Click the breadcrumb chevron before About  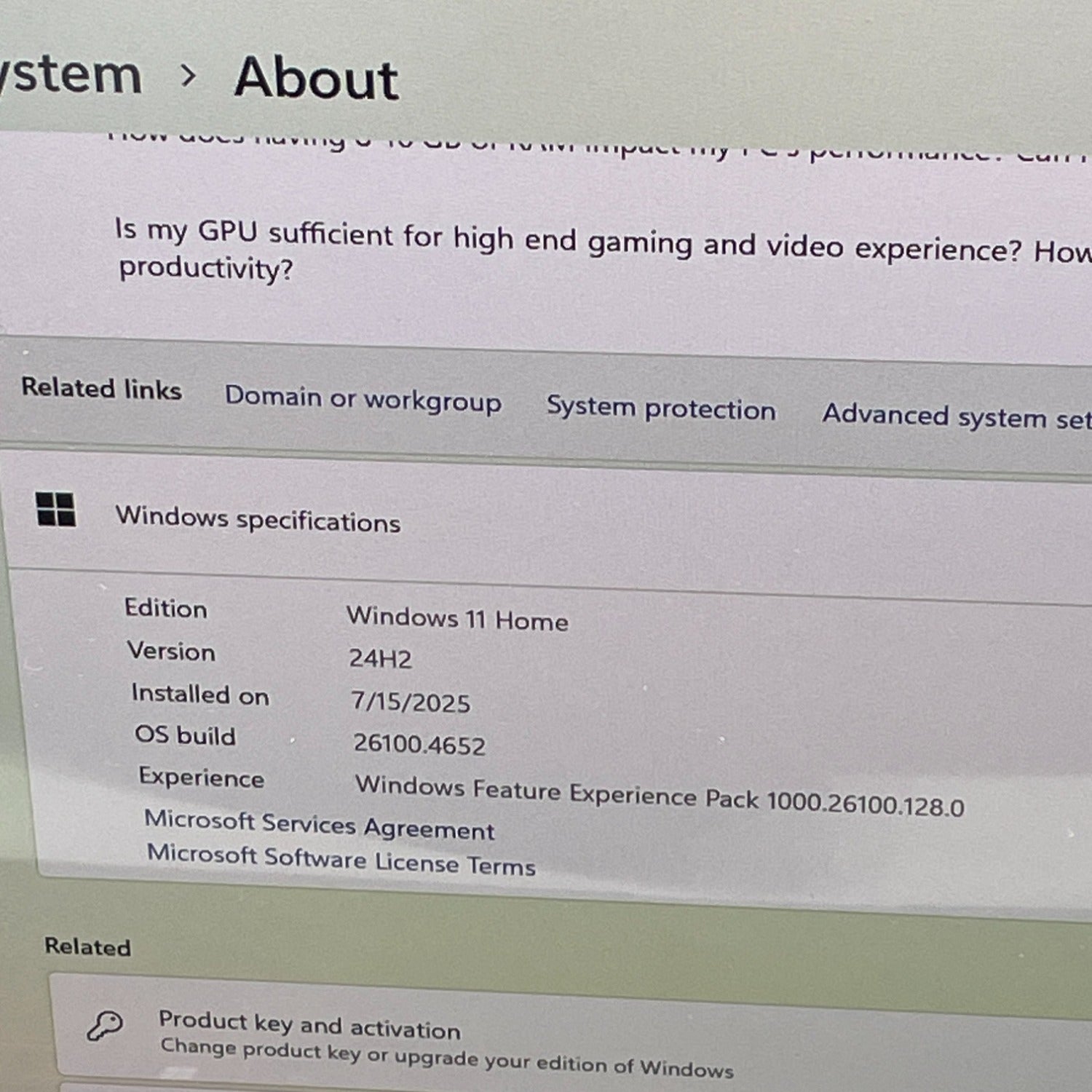point(189,75)
